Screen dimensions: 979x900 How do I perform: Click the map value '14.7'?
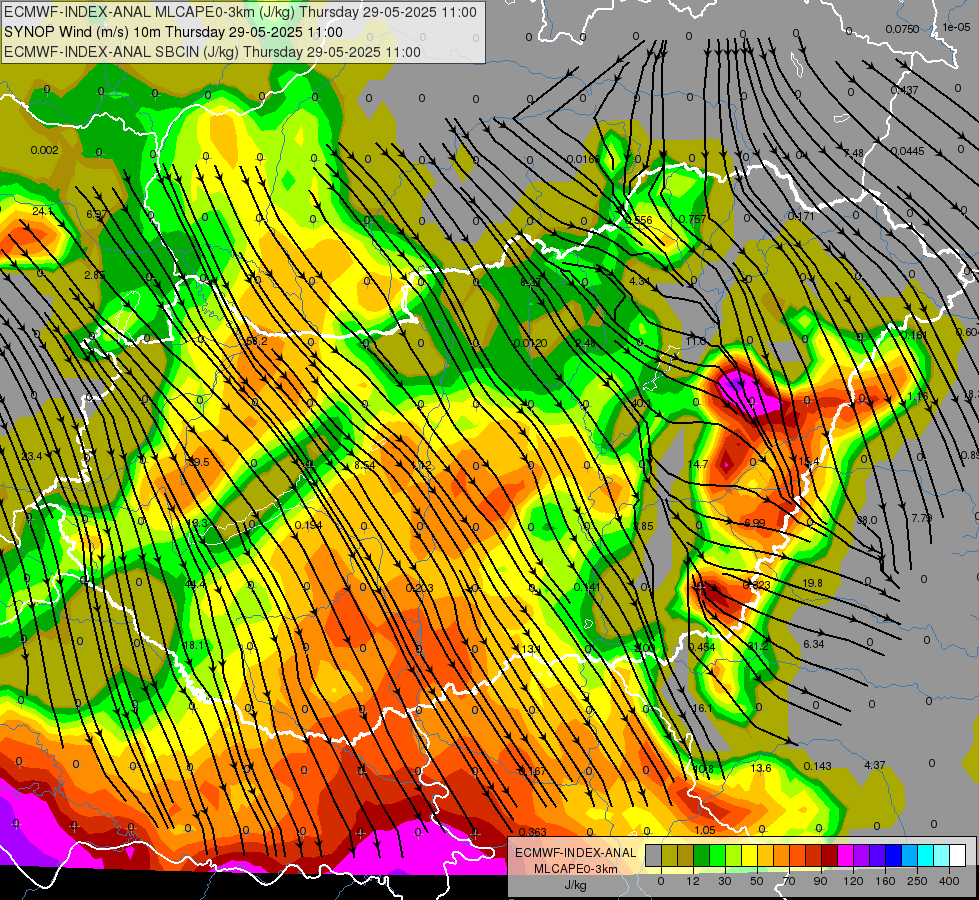tap(698, 464)
